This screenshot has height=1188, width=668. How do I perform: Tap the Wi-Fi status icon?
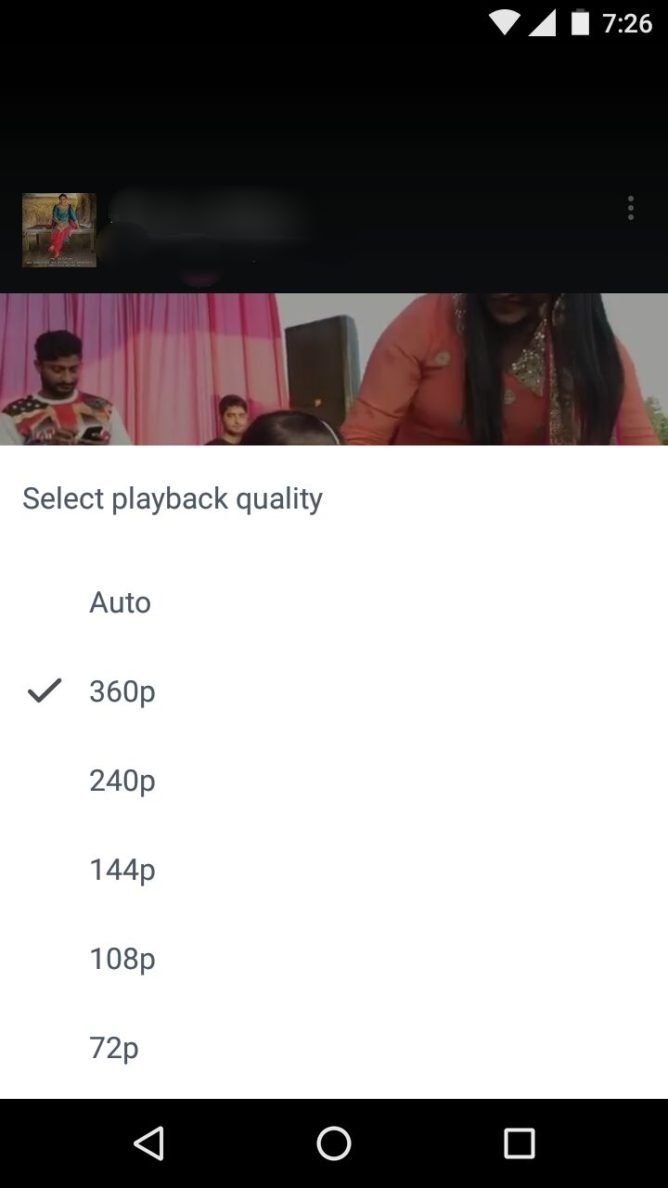pos(504,23)
